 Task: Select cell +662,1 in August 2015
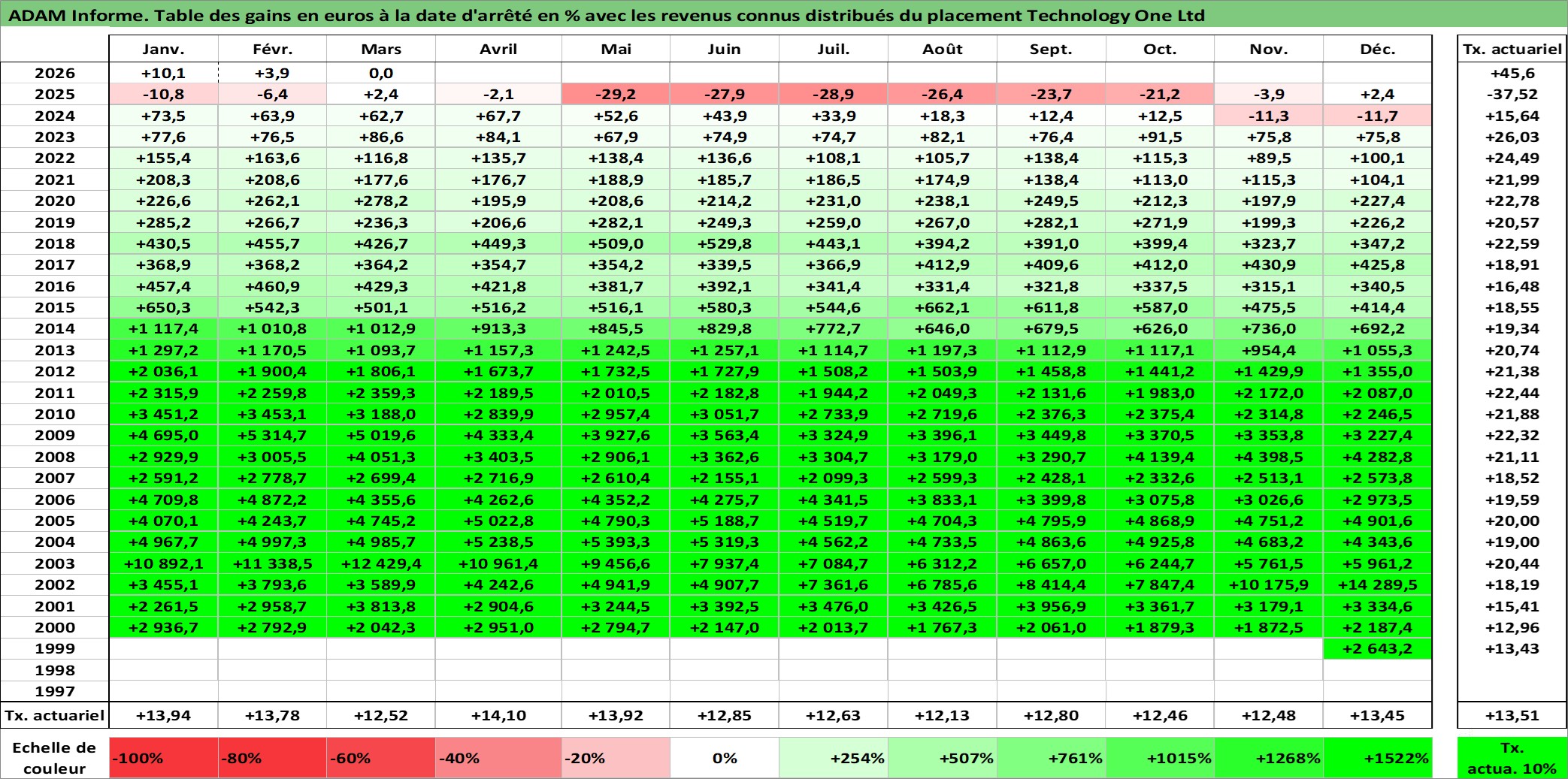tap(942, 307)
